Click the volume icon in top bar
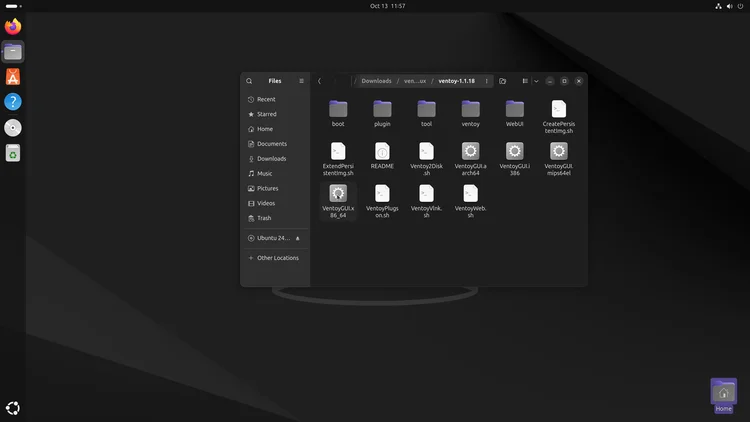This screenshot has width=750, height=422. [x=729, y=6]
